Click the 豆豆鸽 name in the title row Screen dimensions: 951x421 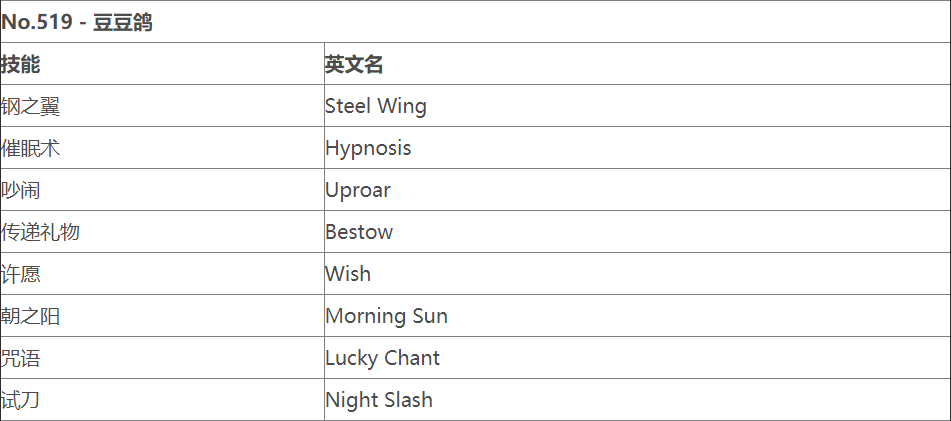pyautogui.click(x=123, y=22)
